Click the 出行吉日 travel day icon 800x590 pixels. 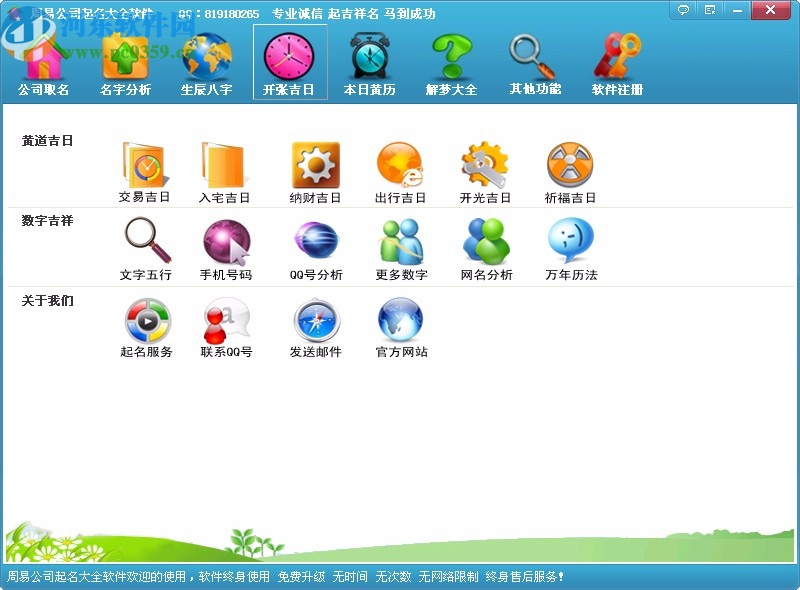[x=399, y=165]
